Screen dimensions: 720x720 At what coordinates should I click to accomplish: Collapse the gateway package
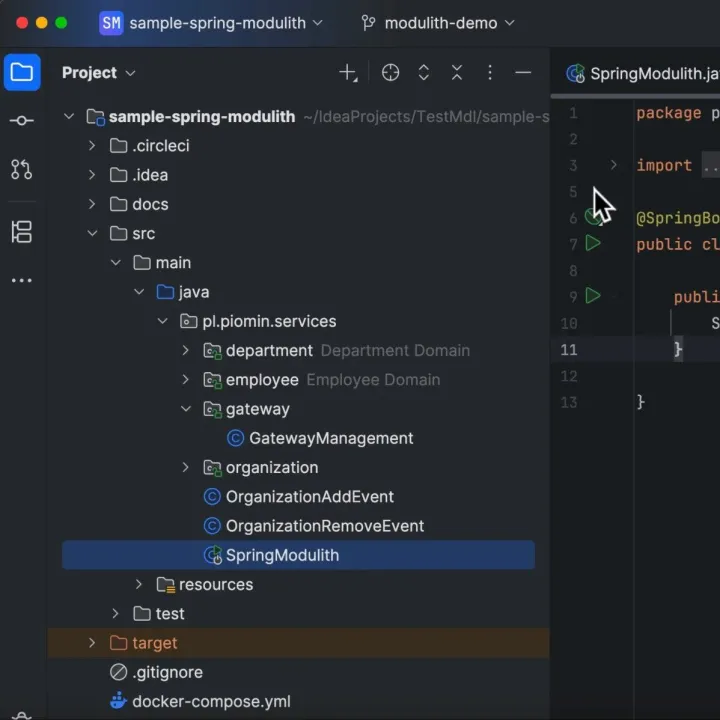click(x=186, y=409)
